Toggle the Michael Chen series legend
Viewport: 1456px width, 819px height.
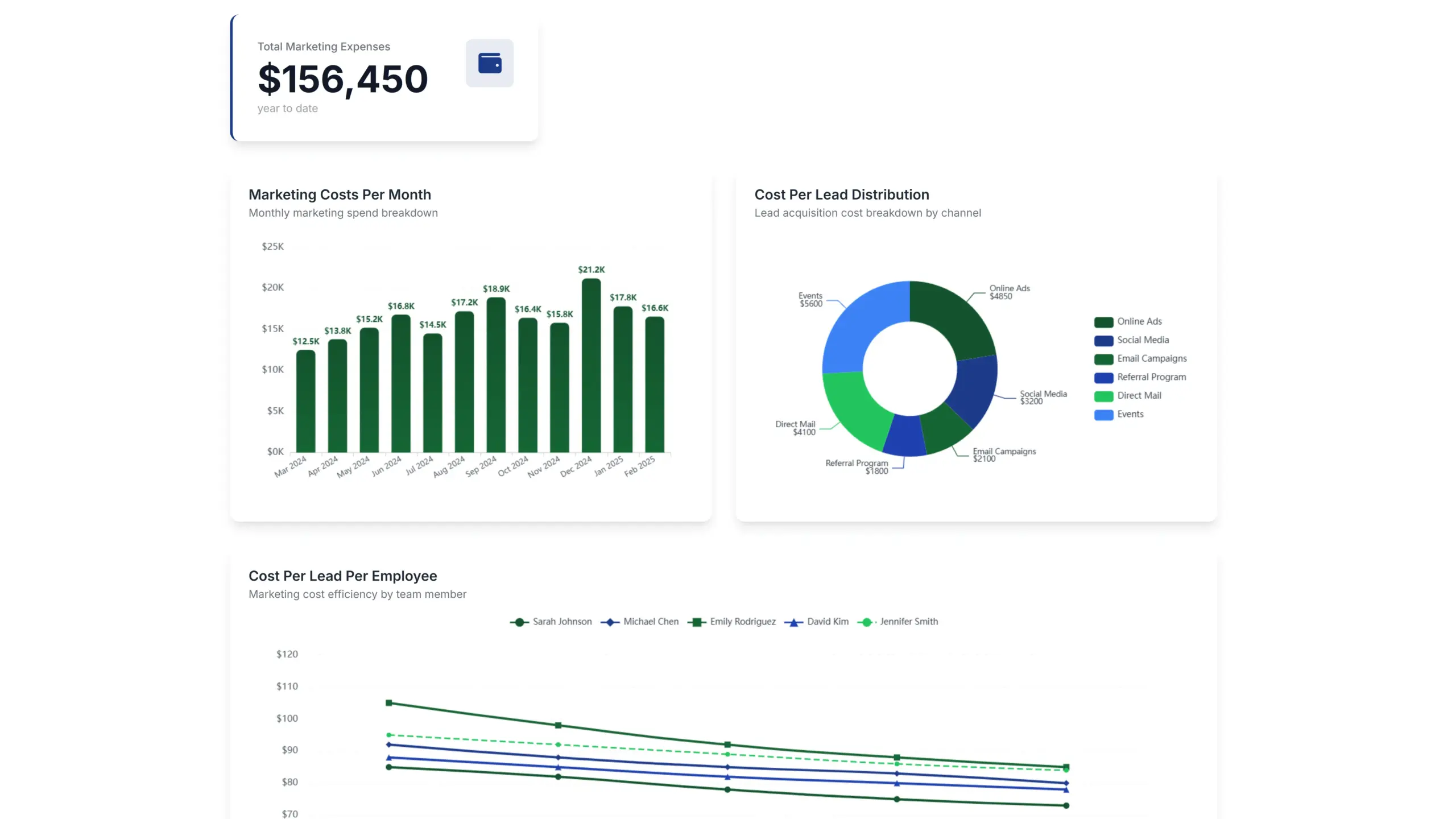(639, 622)
